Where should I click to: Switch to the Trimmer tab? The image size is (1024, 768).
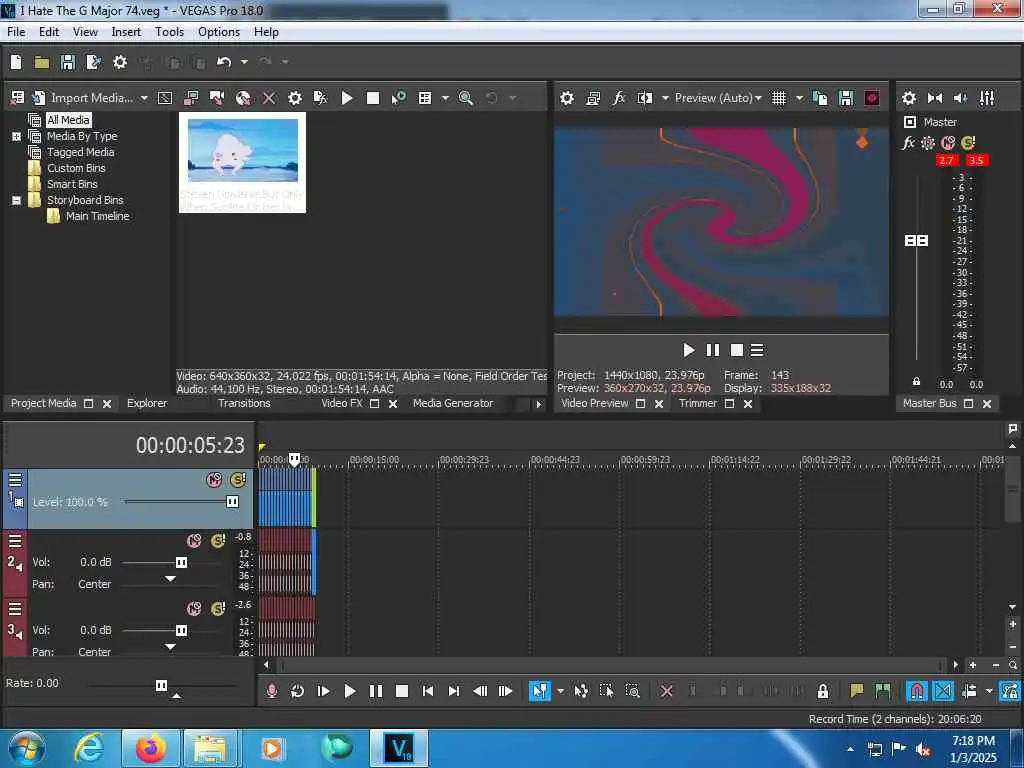pyautogui.click(x=697, y=404)
